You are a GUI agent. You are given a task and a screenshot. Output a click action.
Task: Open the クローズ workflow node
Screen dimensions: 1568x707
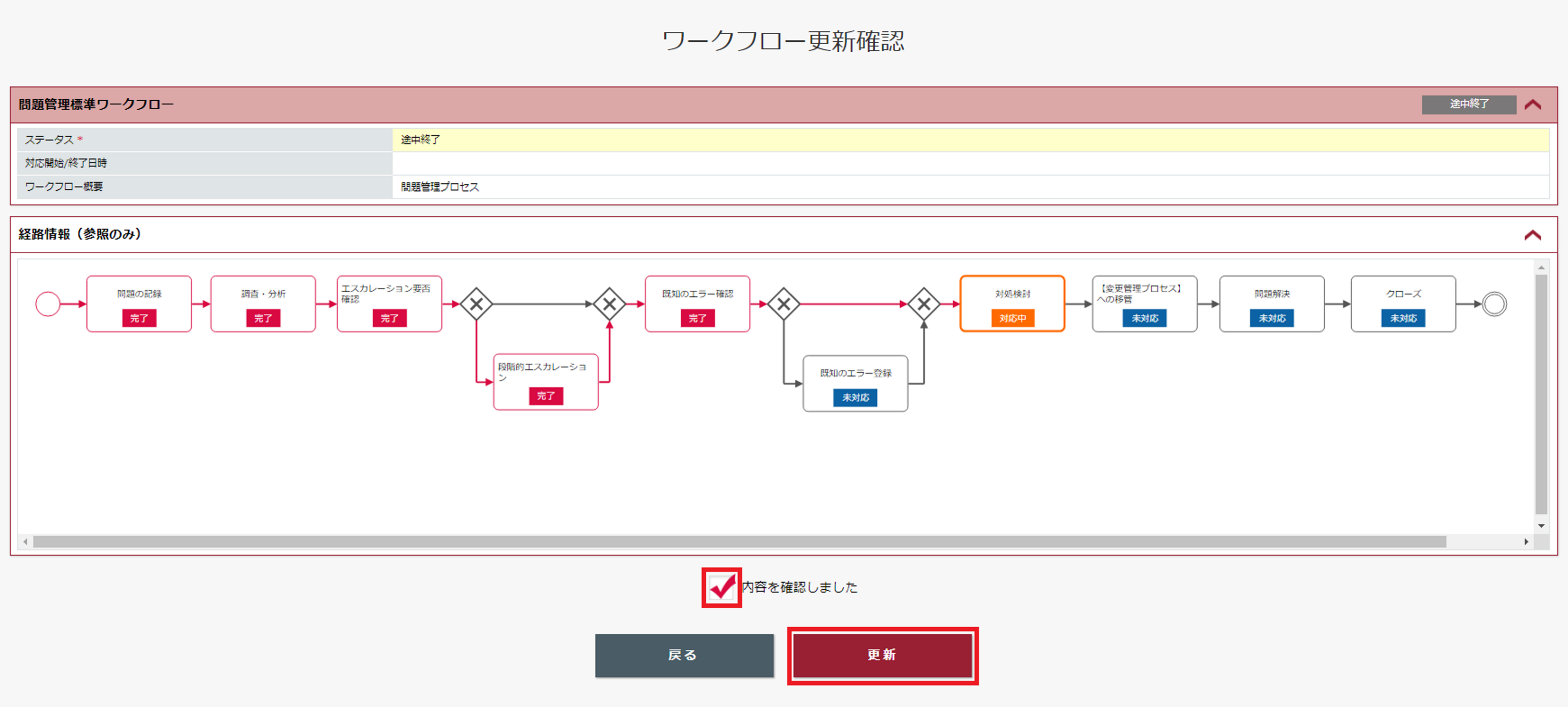click(x=1404, y=304)
